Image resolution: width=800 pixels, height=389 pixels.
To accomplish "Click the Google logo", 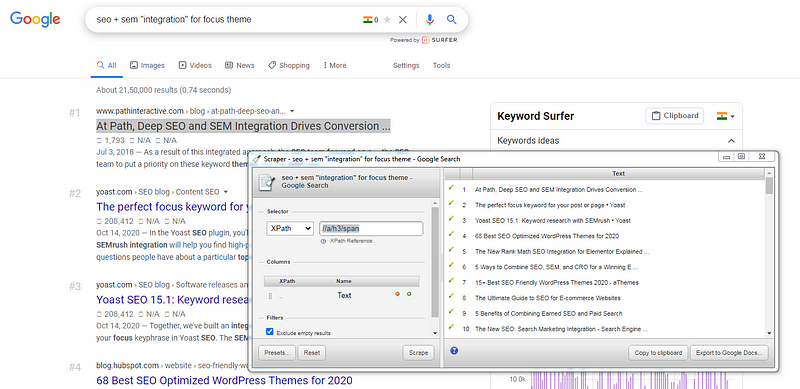I will tap(35, 19).
